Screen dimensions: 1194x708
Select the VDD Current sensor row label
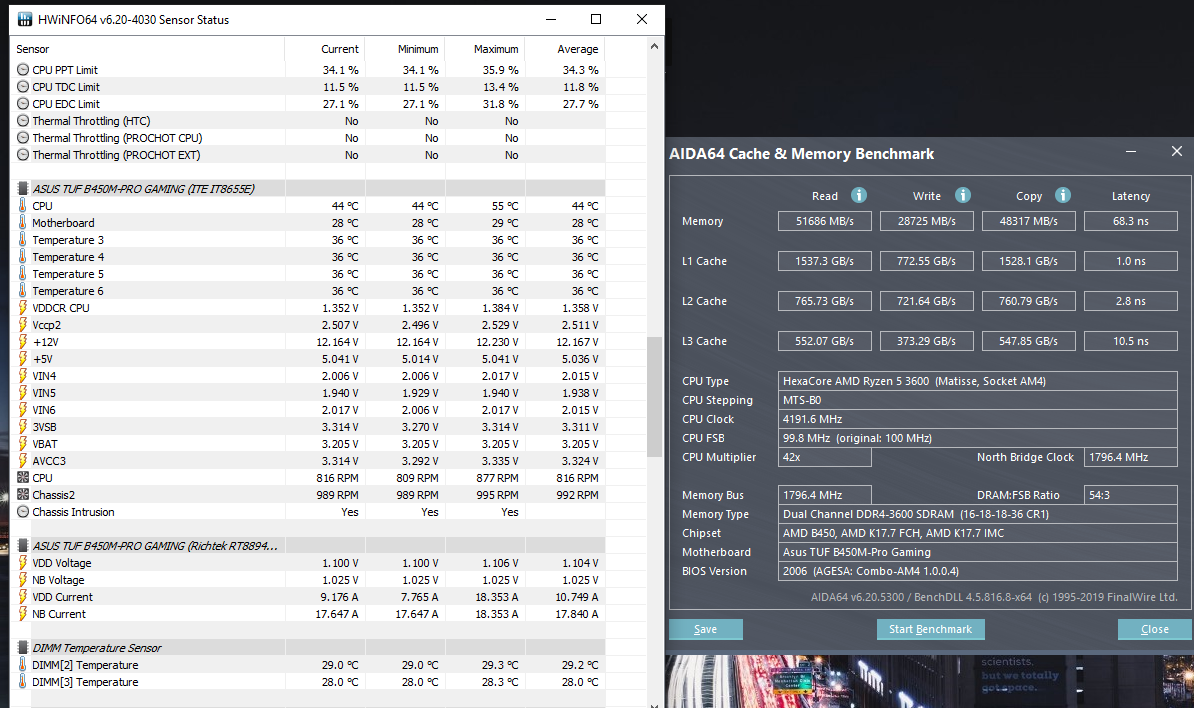(62, 597)
